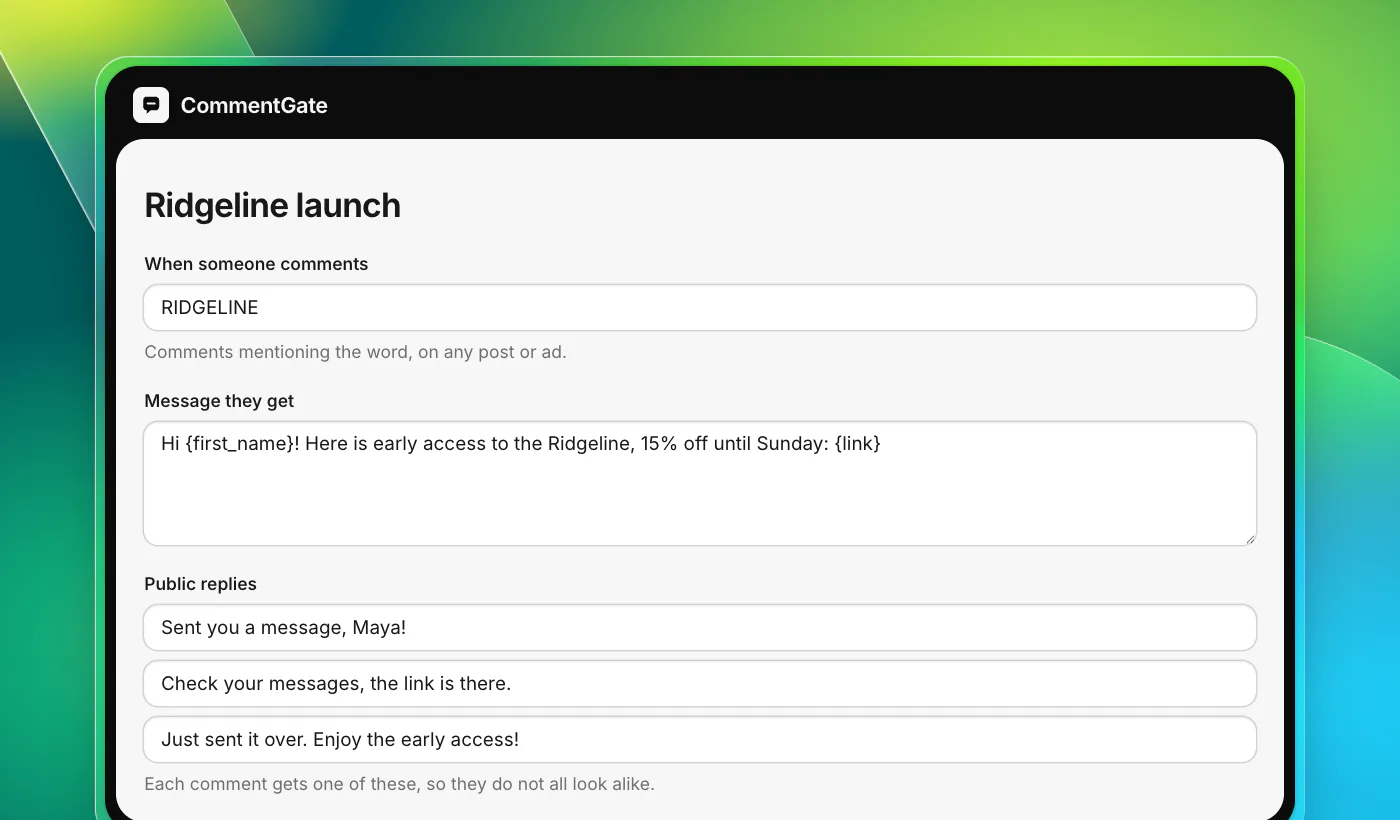The height and width of the screenshot is (820, 1400).
Task: Edit the 'Sent you a message, Maya!' reply
Action: tap(700, 627)
